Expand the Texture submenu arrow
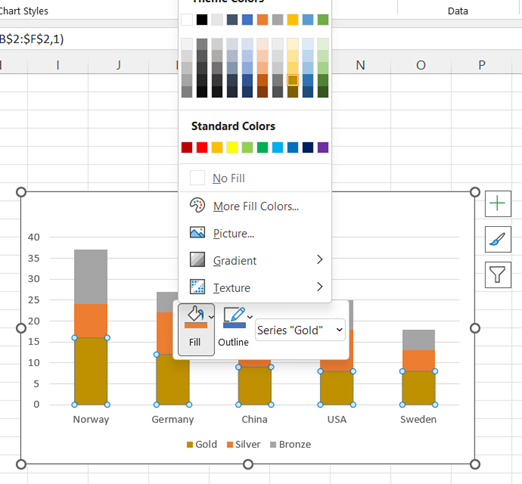Screen dimensions: 522x484 click(x=320, y=286)
